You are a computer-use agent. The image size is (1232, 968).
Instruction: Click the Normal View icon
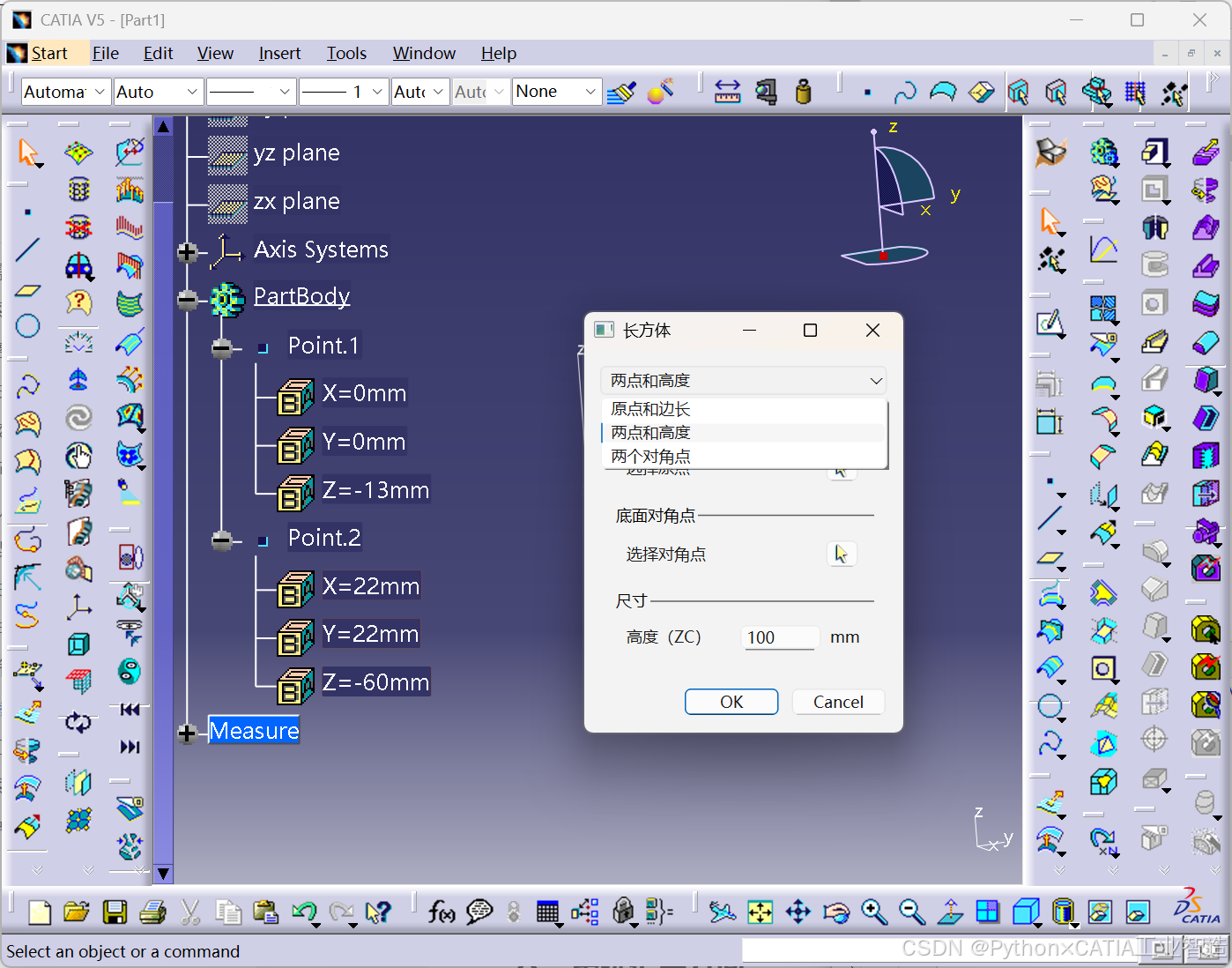(949, 912)
